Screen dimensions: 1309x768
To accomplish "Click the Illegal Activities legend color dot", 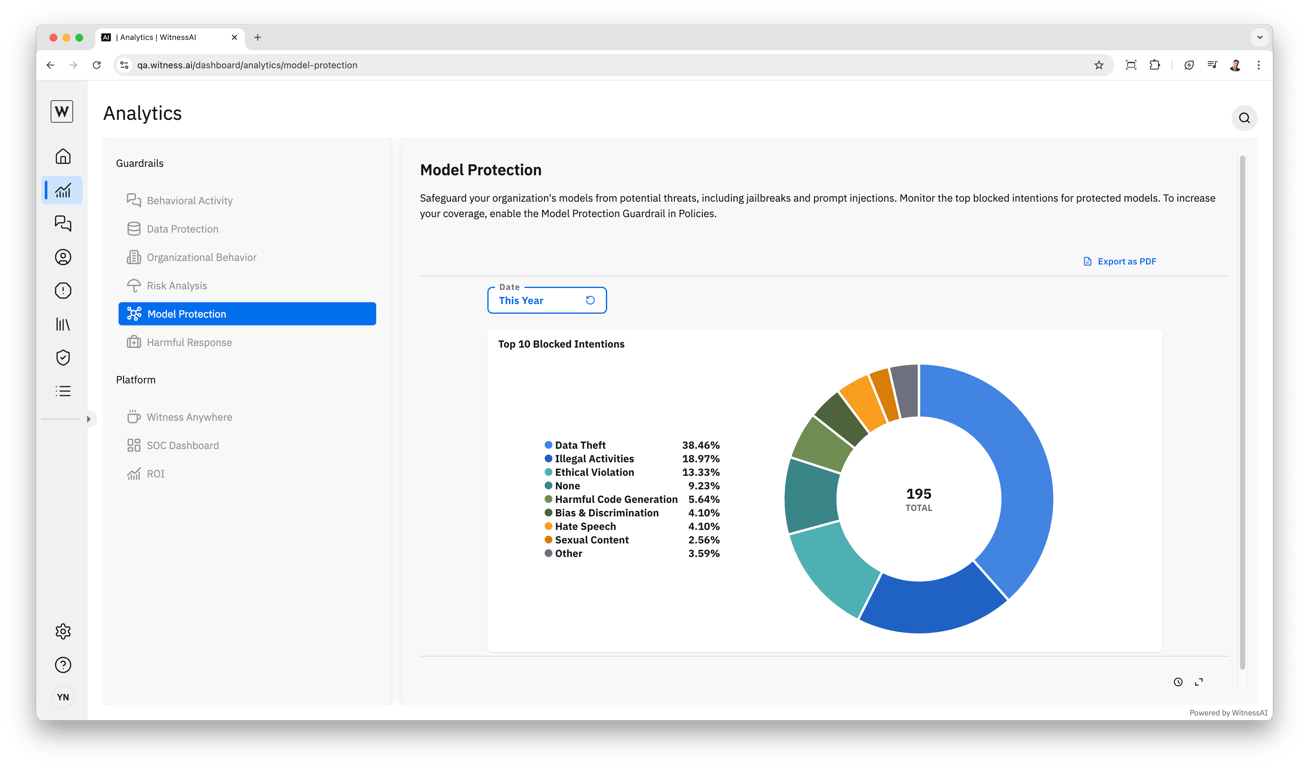I will coord(548,459).
